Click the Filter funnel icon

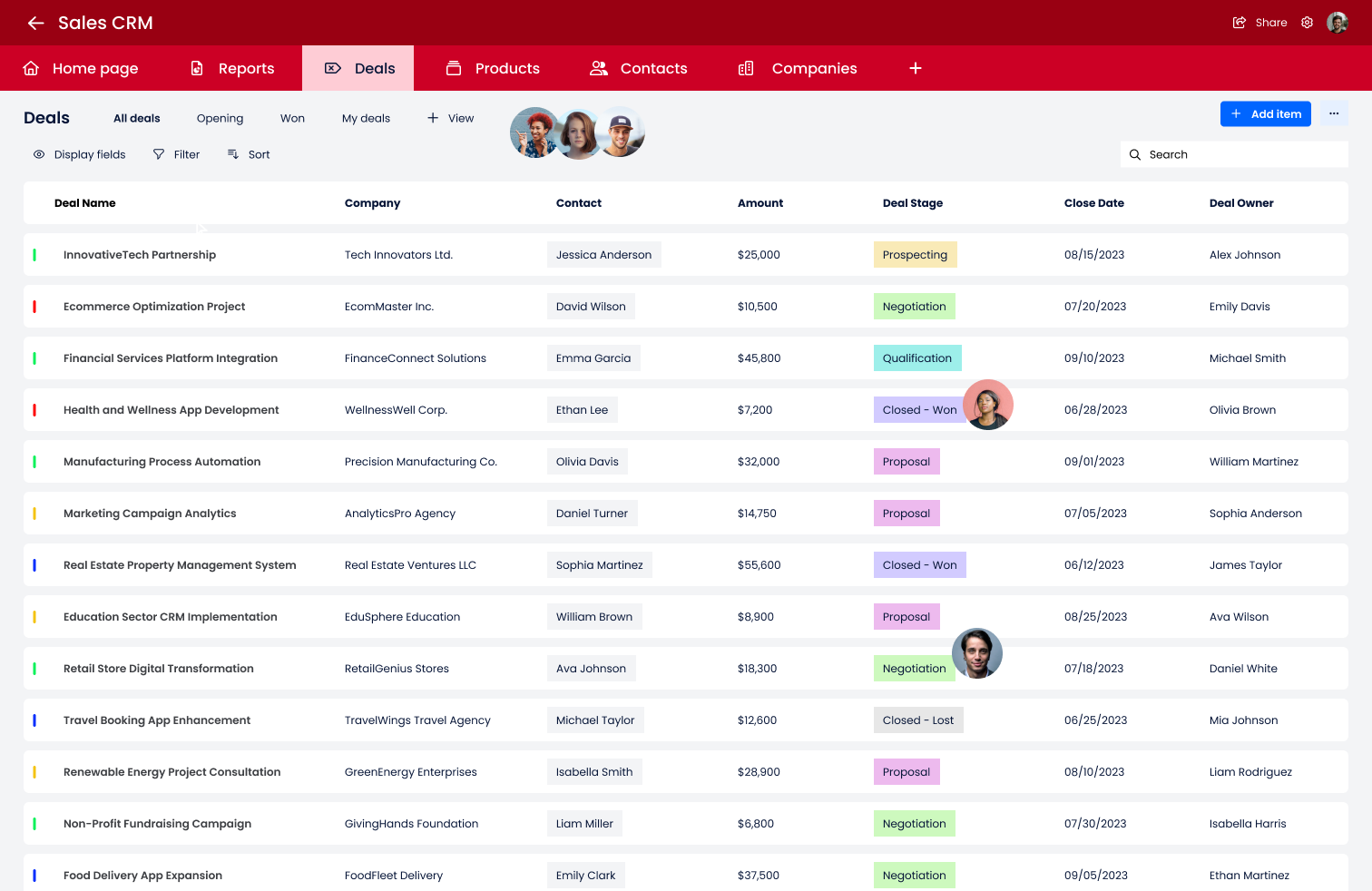click(159, 154)
